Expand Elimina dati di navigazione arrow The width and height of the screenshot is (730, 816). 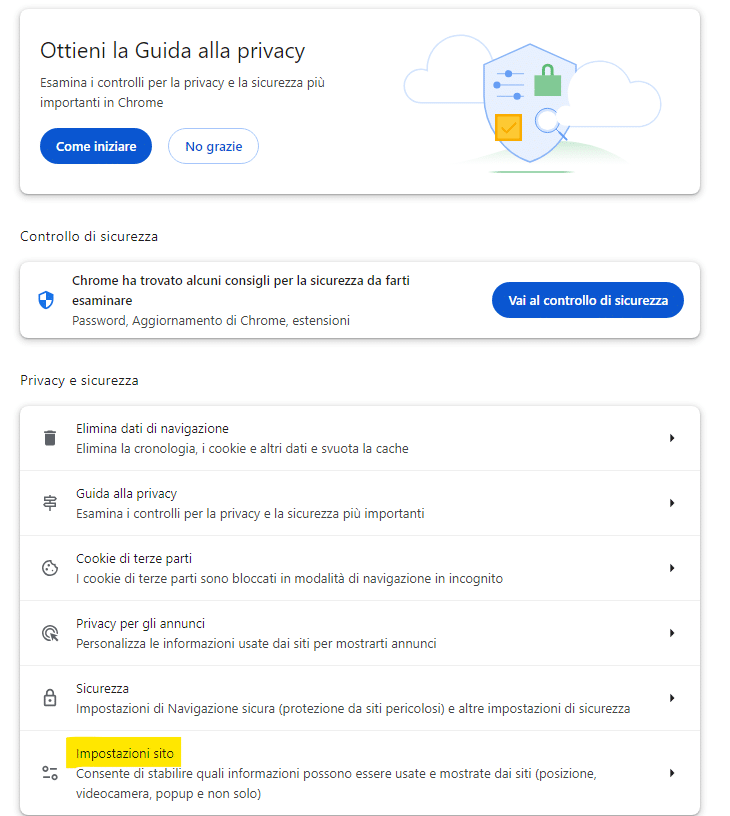click(672, 438)
